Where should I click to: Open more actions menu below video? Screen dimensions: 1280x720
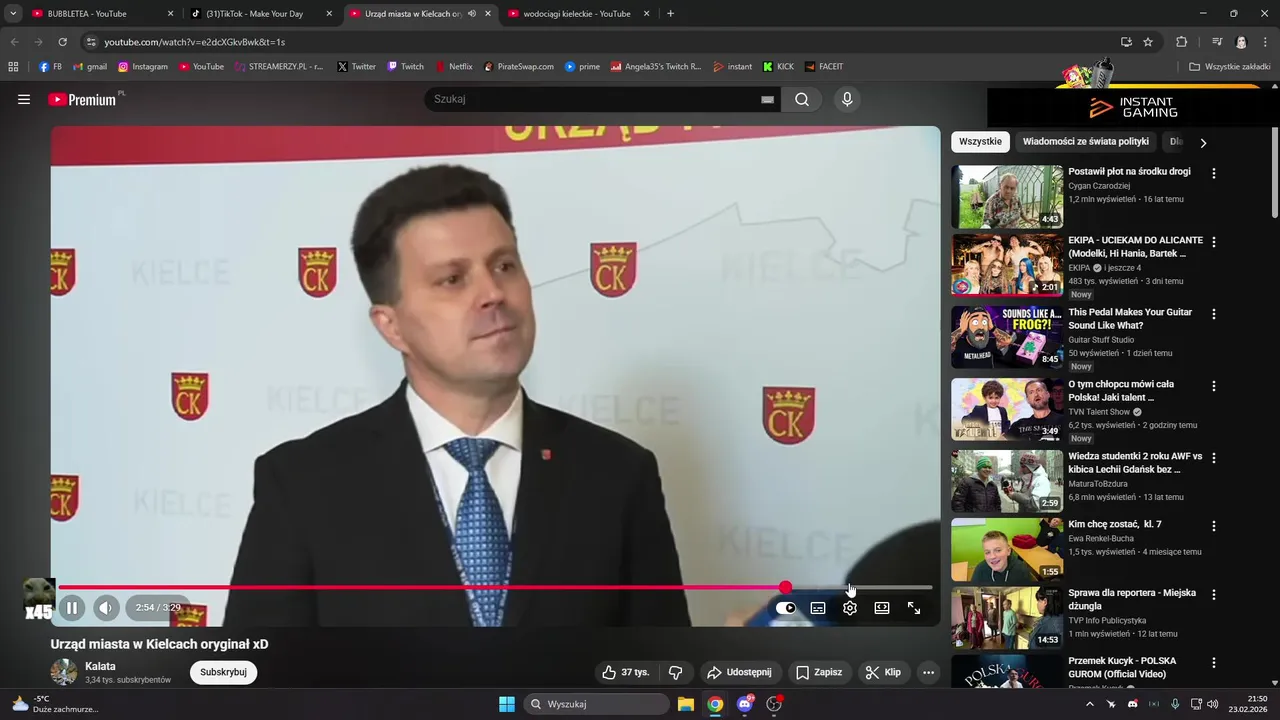click(928, 672)
